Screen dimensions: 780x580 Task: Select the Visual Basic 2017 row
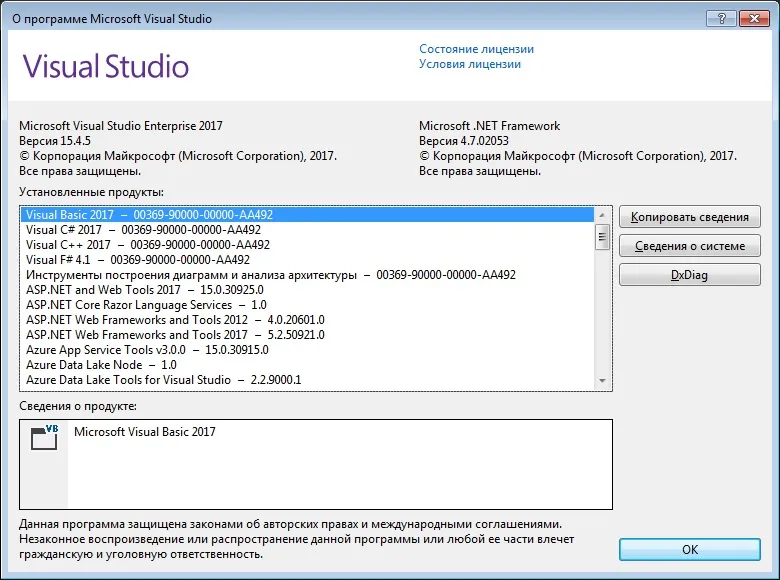point(307,215)
